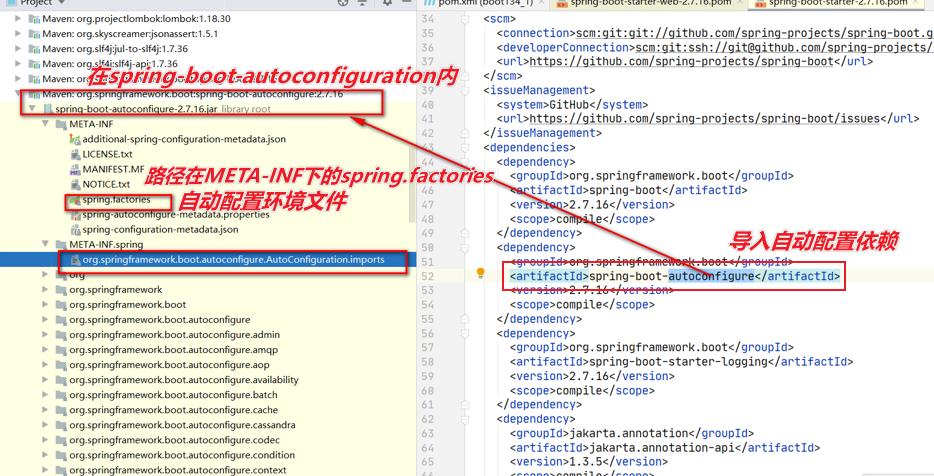
Task: Click the package icon of org.springframework.boot.autoconfigure.availability
Action: pyautogui.click(x=61, y=380)
